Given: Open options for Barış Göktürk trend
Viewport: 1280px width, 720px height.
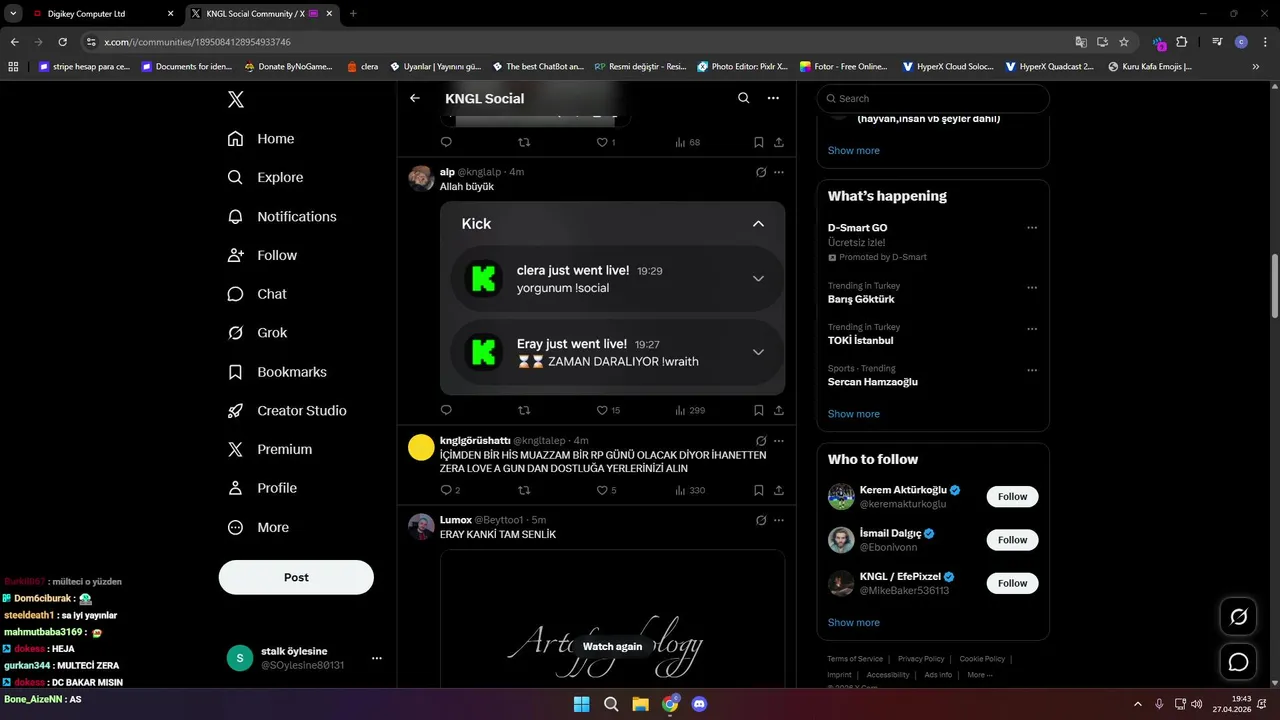Looking at the screenshot, I should 1032,288.
